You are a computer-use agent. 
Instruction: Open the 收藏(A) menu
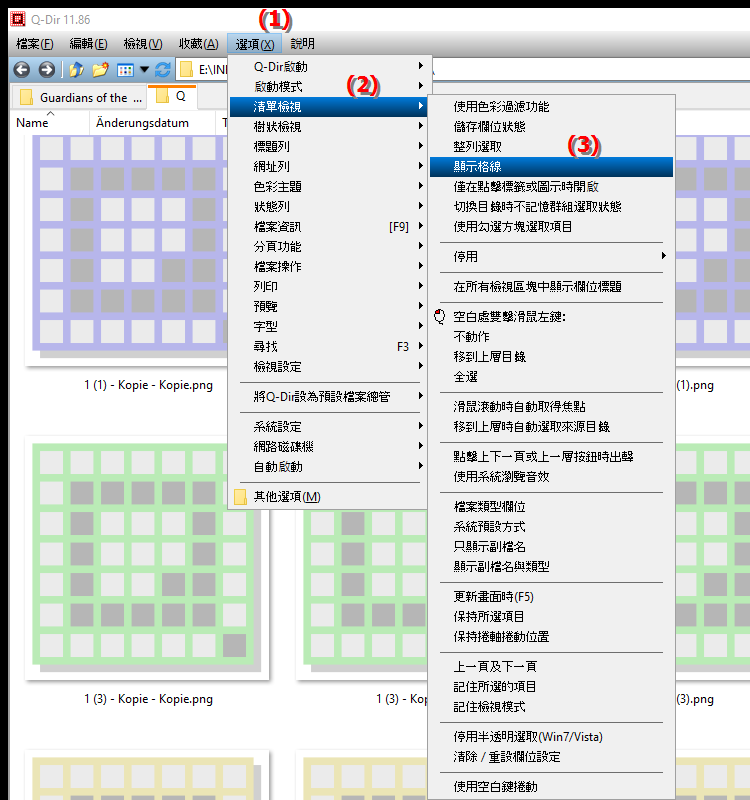pos(198,44)
